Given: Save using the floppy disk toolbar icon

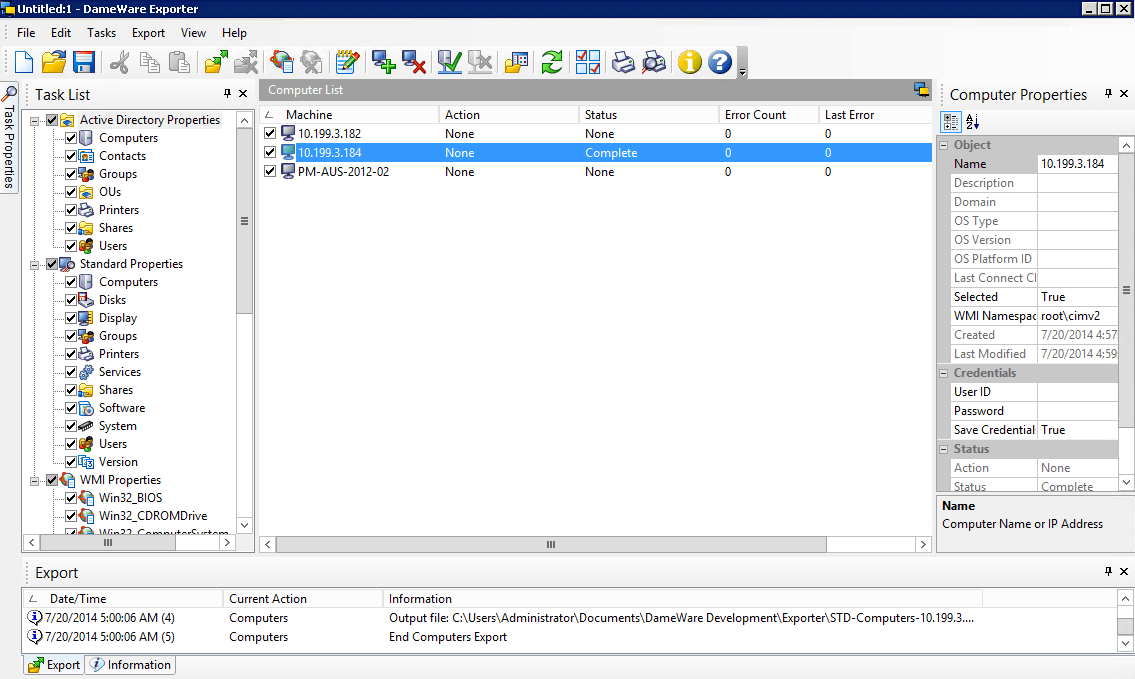Looking at the screenshot, I should [x=84, y=62].
